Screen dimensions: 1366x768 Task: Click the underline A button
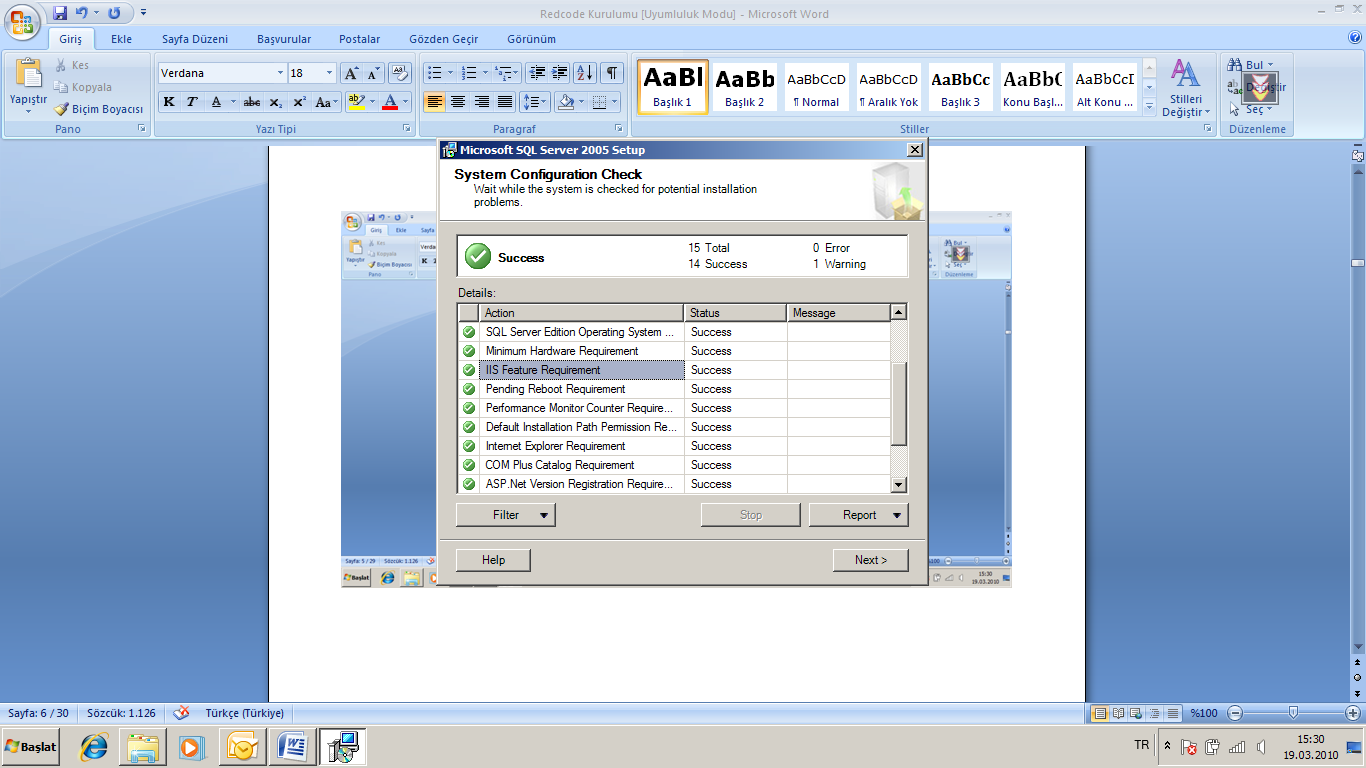click(x=216, y=102)
